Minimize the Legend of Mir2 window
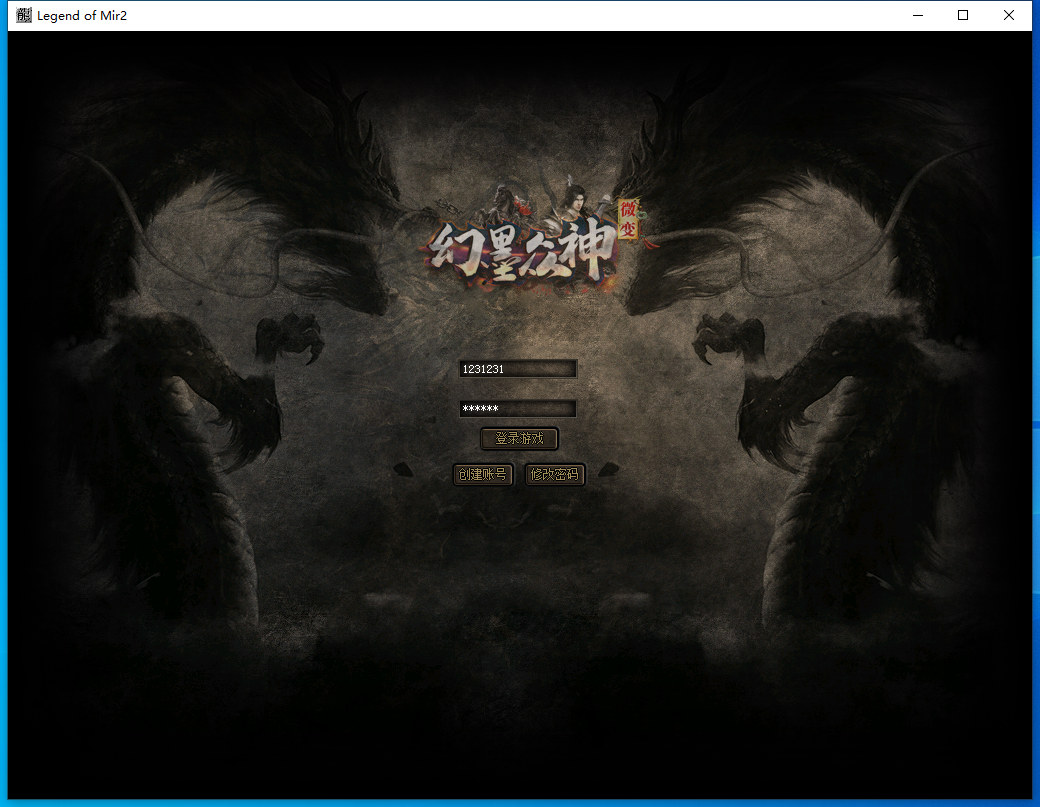The width and height of the screenshot is (1040, 807). 918,15
